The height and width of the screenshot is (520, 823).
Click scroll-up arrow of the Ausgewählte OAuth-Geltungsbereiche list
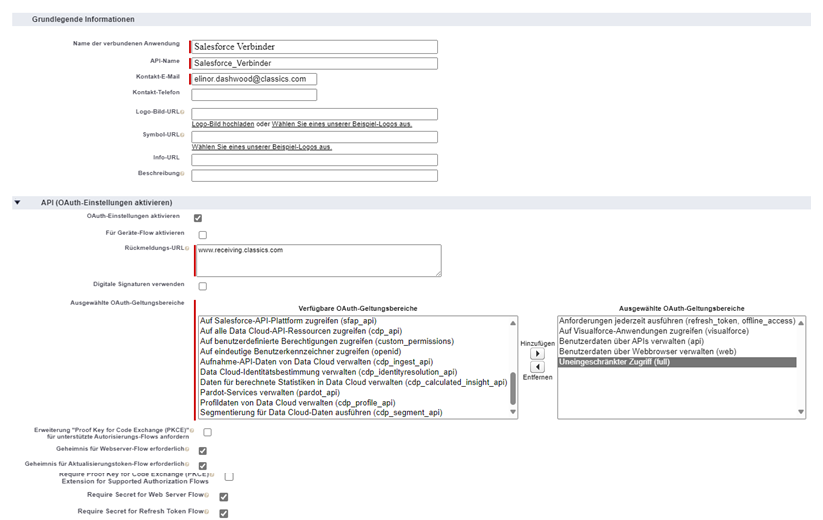(x=801, y=323)
